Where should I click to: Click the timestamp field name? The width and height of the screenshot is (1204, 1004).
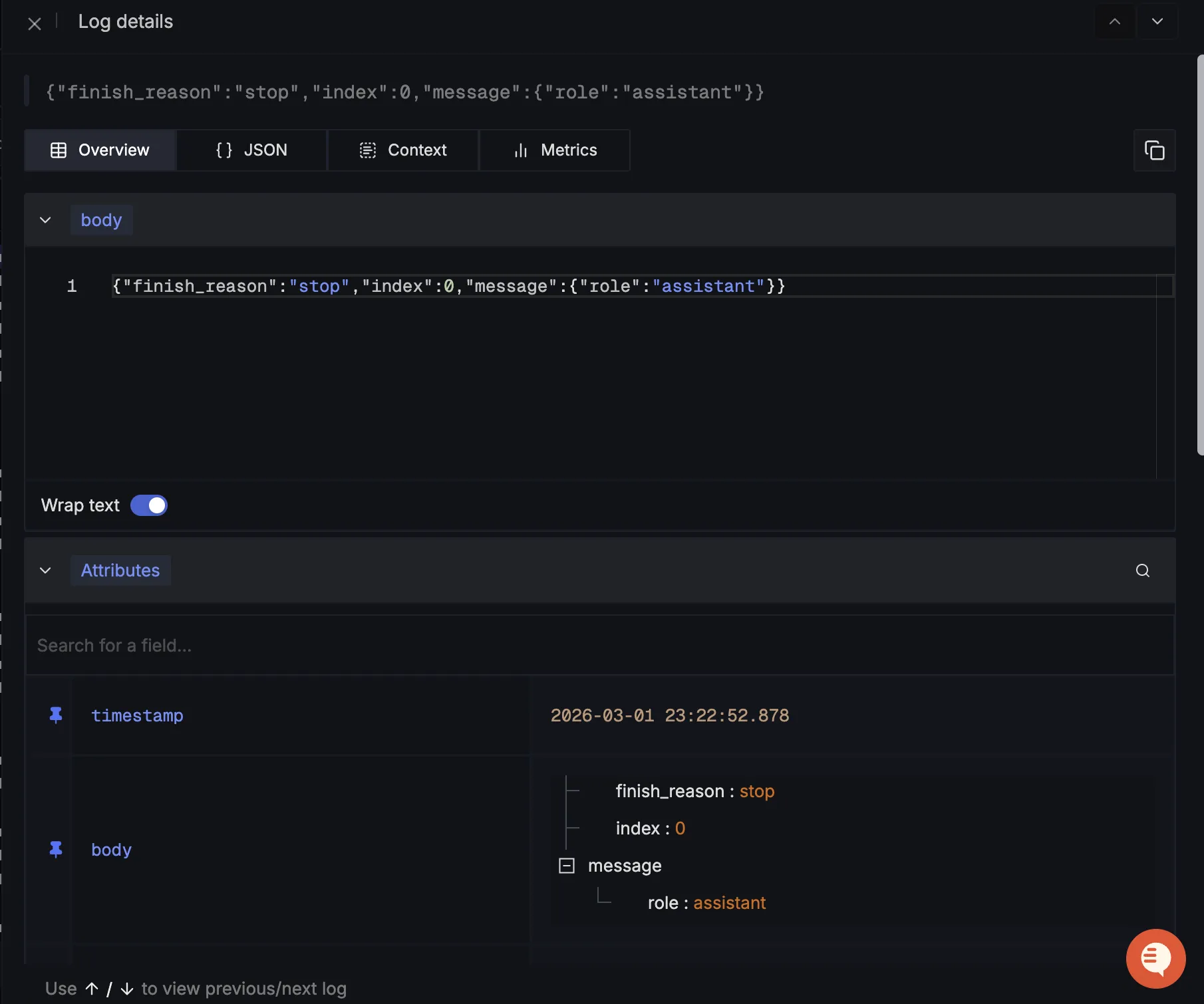click(x=137, y=715)
